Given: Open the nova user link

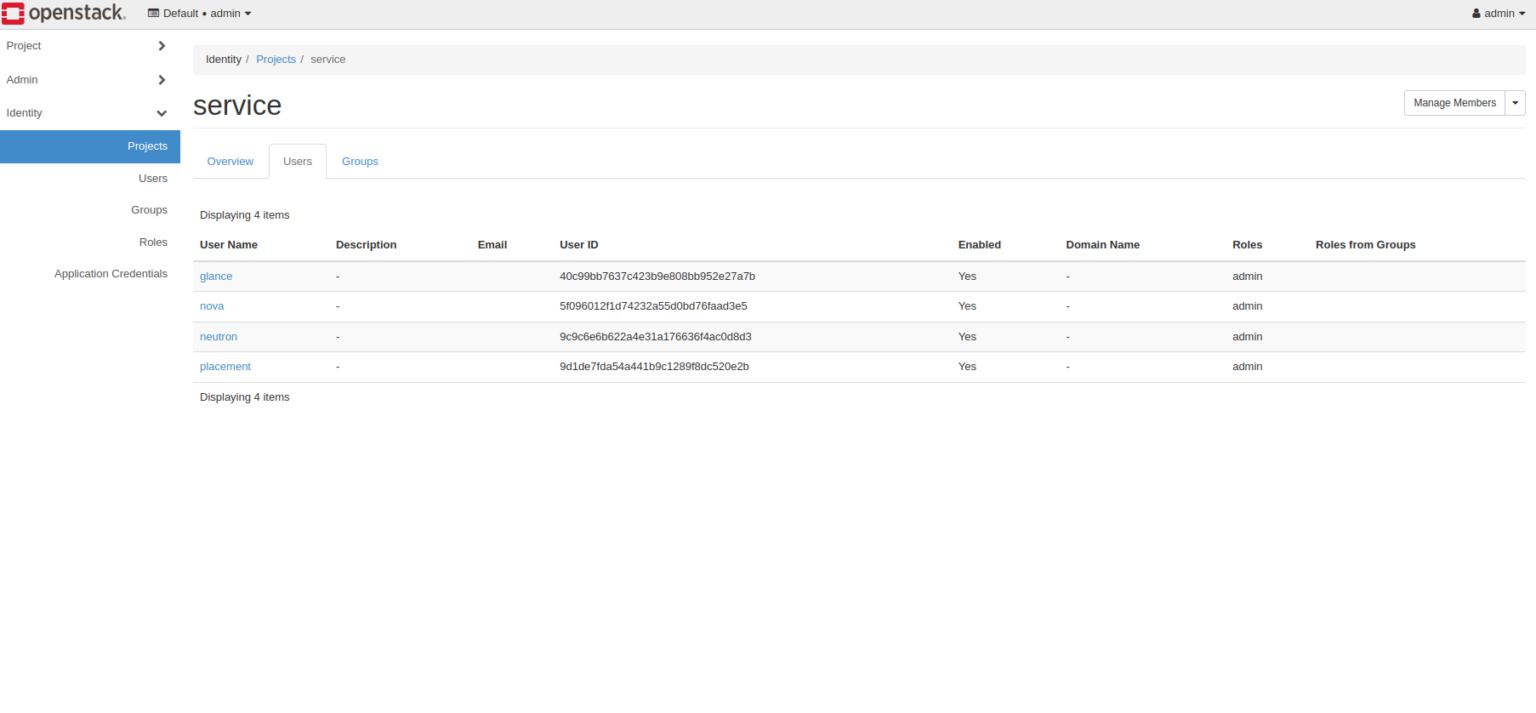Looking at the screenshot, I should (x=212, y=306).
